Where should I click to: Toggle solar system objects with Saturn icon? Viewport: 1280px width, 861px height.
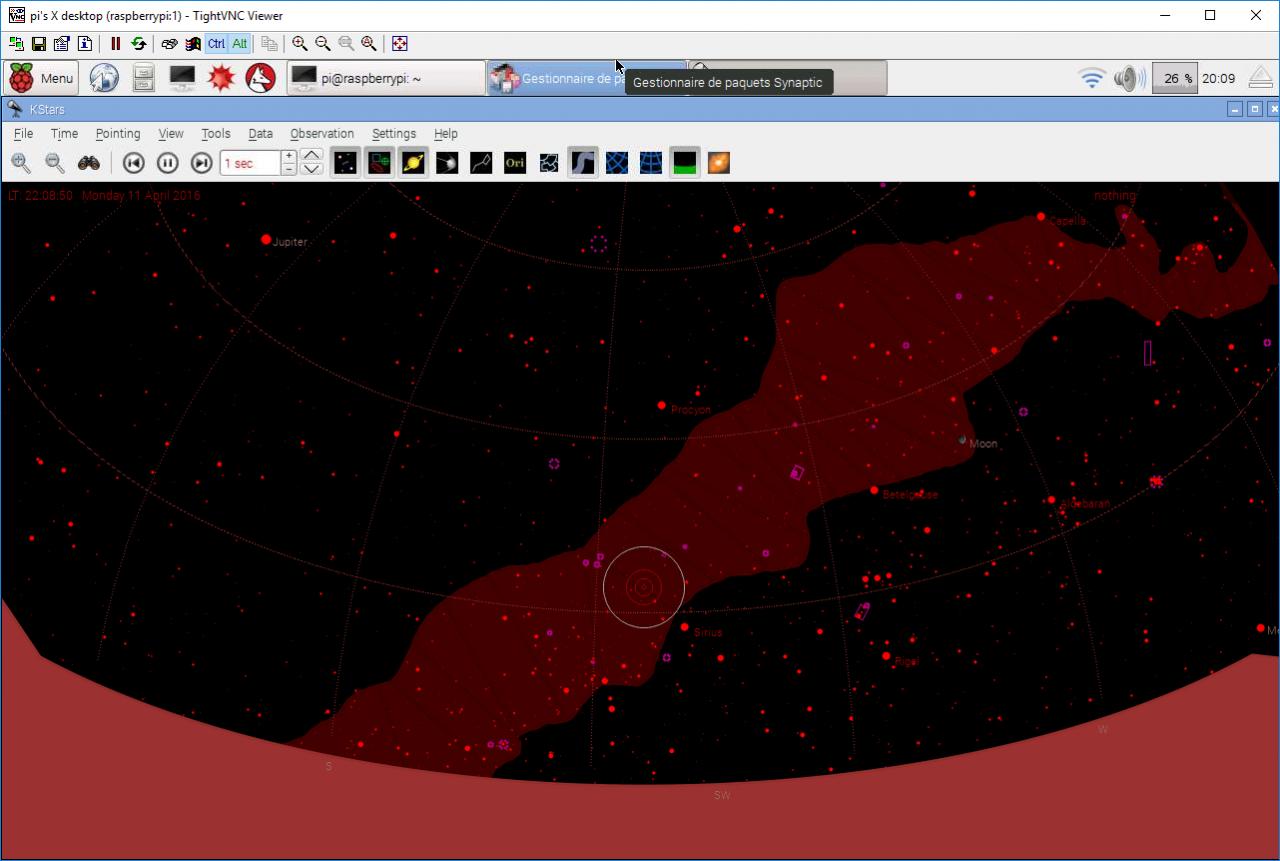pos(413,162)
